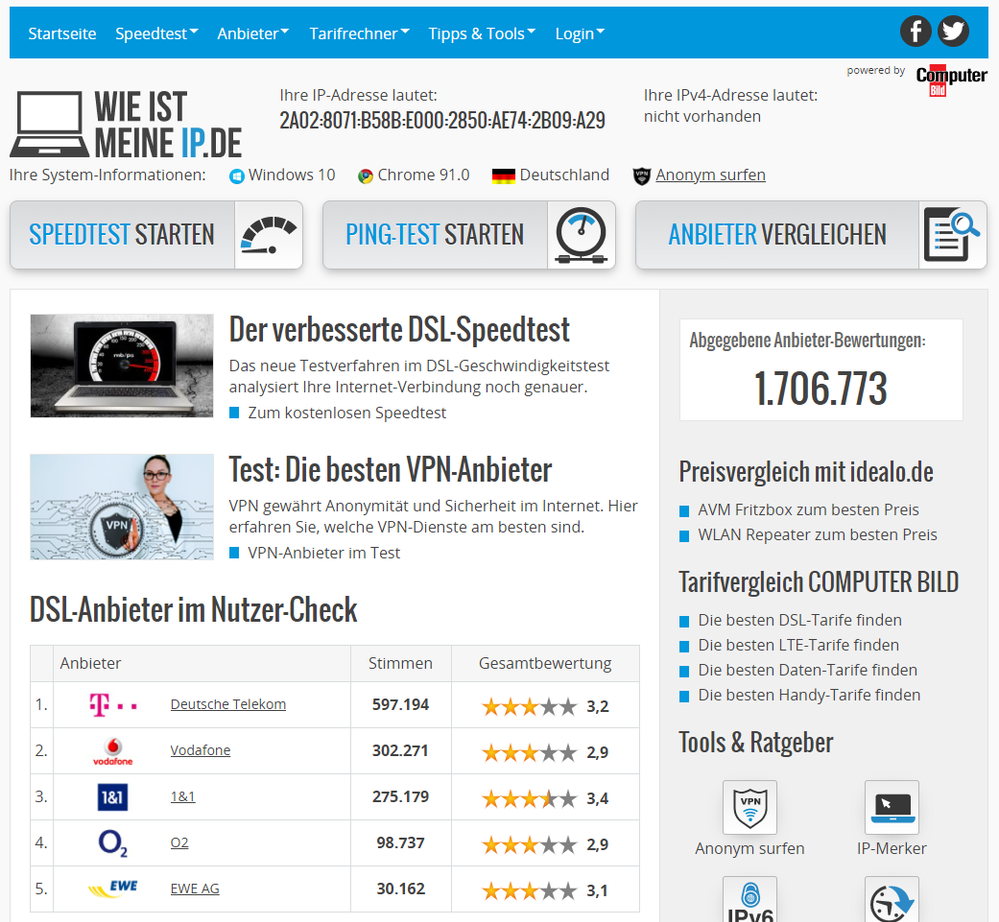Image resolution: width=999 pixels, height=922 pixels.
Task: Click the star rating for Deutsche Telekom
Action: [x=529, y=705]
